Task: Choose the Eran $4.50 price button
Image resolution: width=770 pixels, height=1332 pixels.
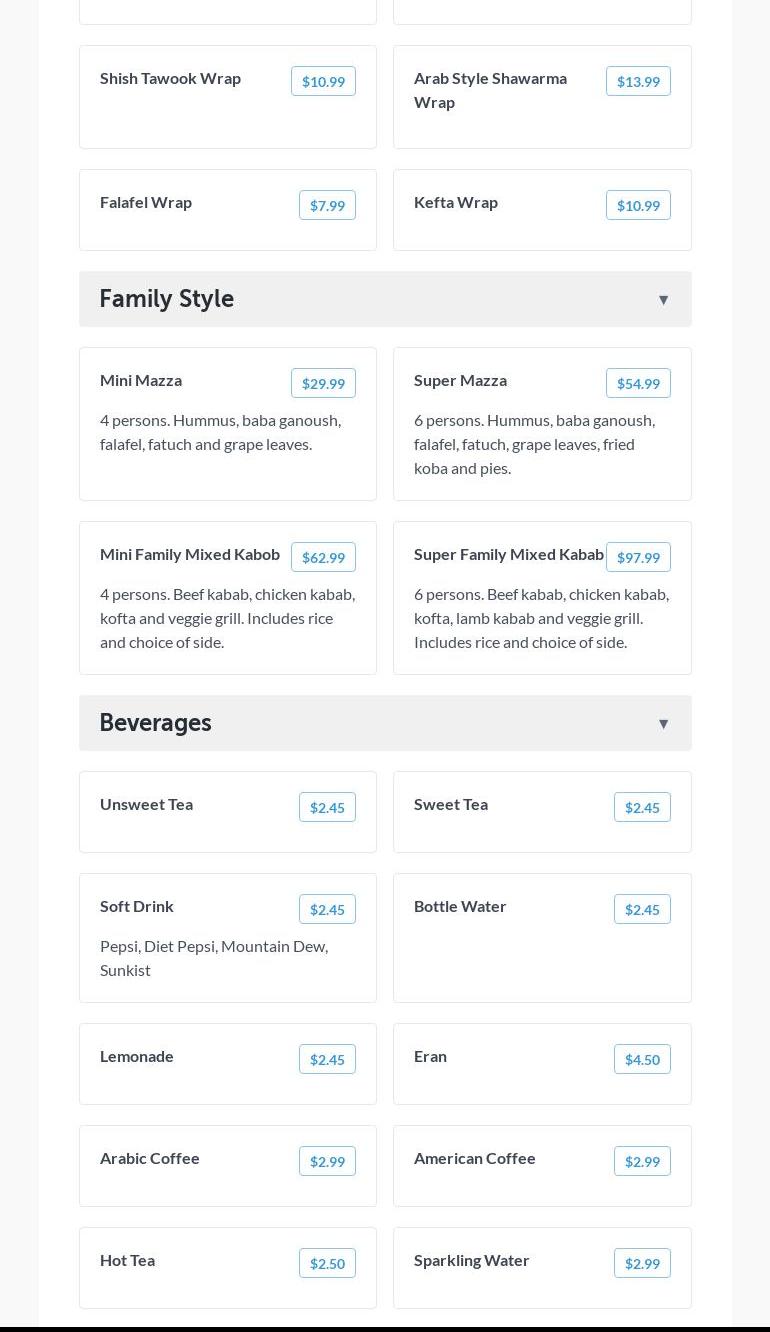Action: tap(641, 1060)
